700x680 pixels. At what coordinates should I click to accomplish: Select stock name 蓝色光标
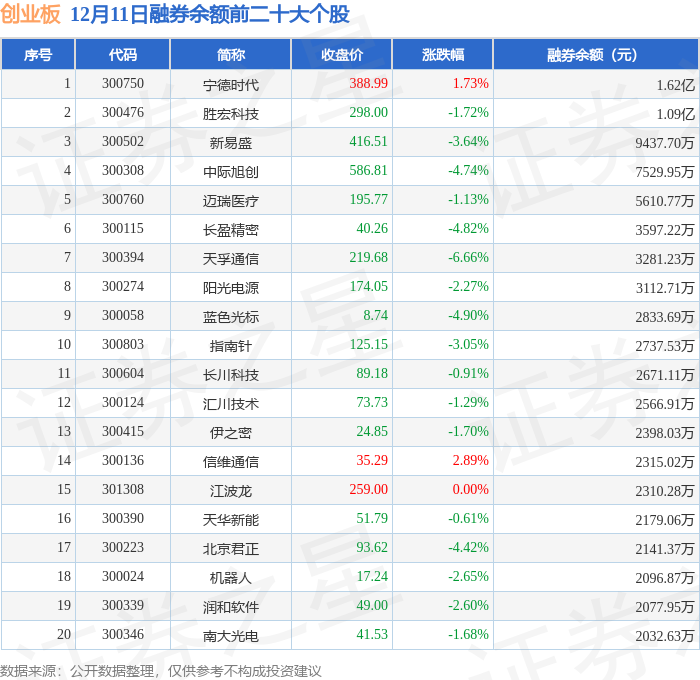231,317
